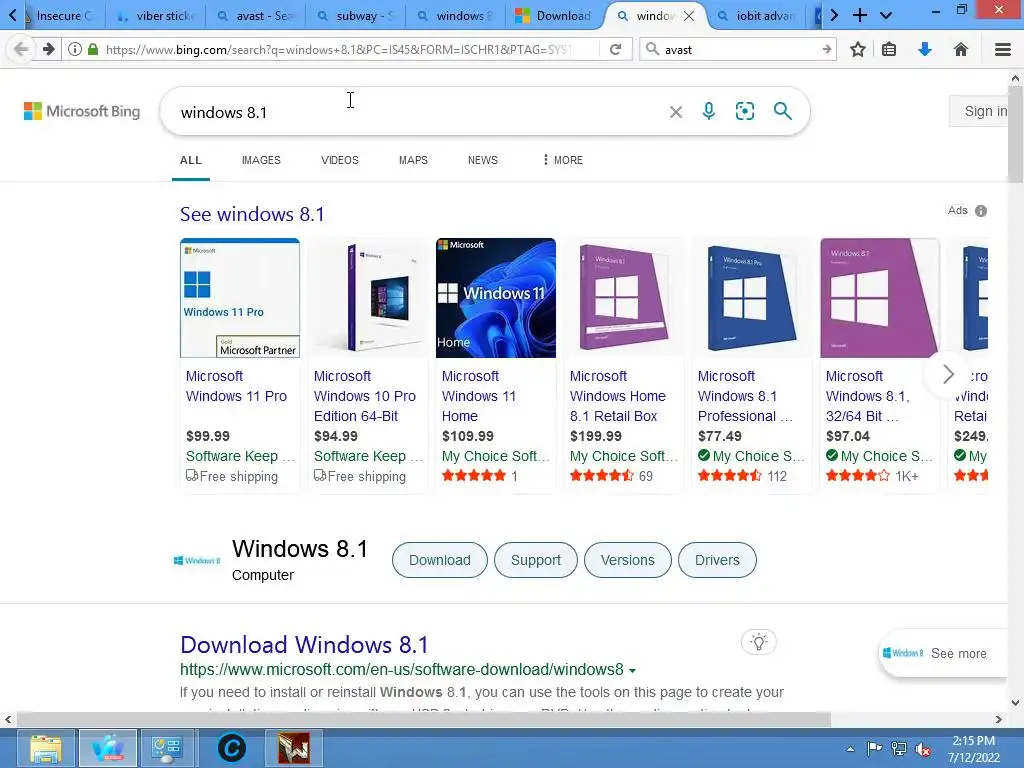Open the network tray icon
This screenshot has width=1024, height=768.
(899, 749)
